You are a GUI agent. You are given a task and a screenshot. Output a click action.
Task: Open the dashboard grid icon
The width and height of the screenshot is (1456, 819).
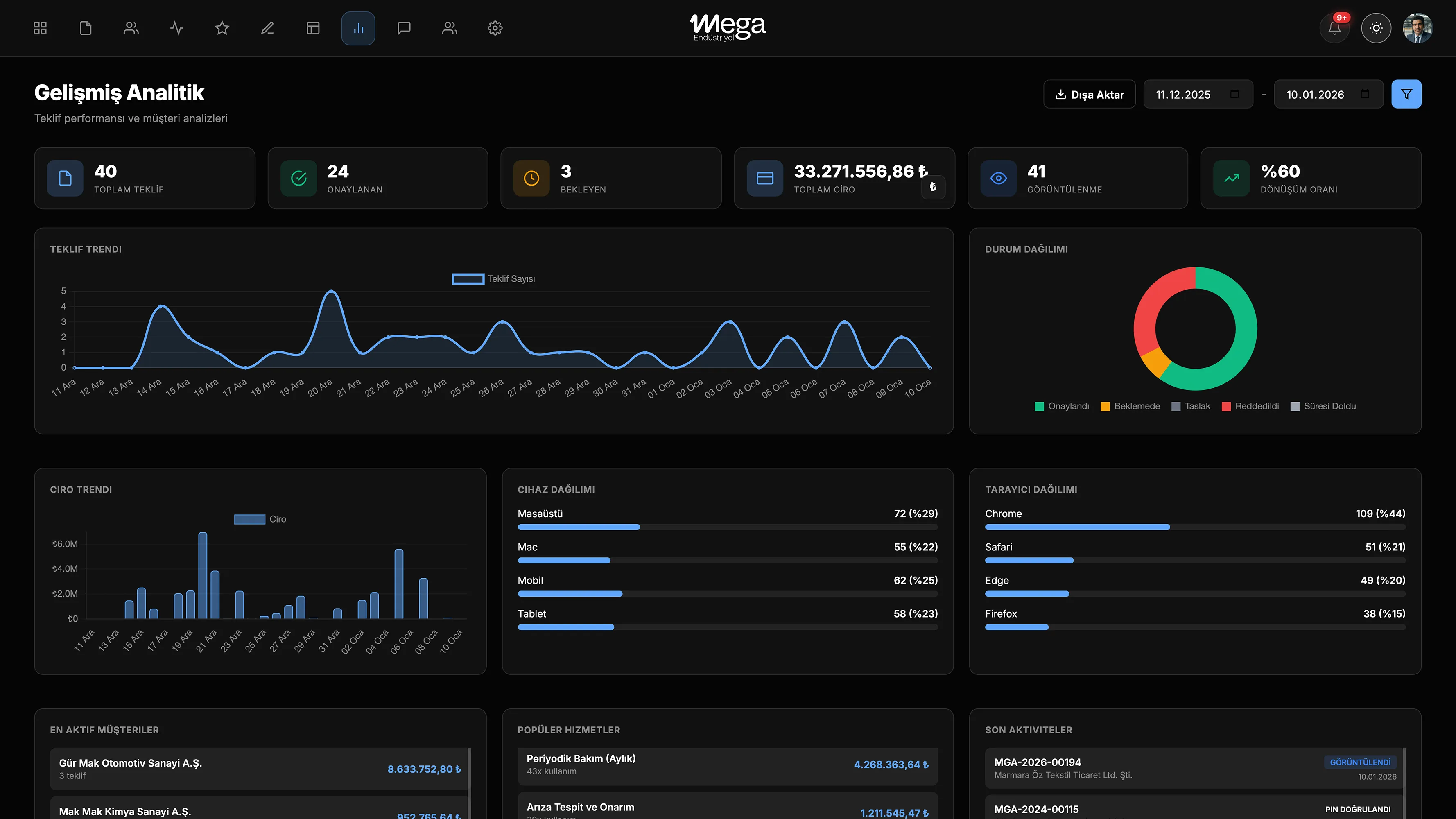tap(40, 28)
